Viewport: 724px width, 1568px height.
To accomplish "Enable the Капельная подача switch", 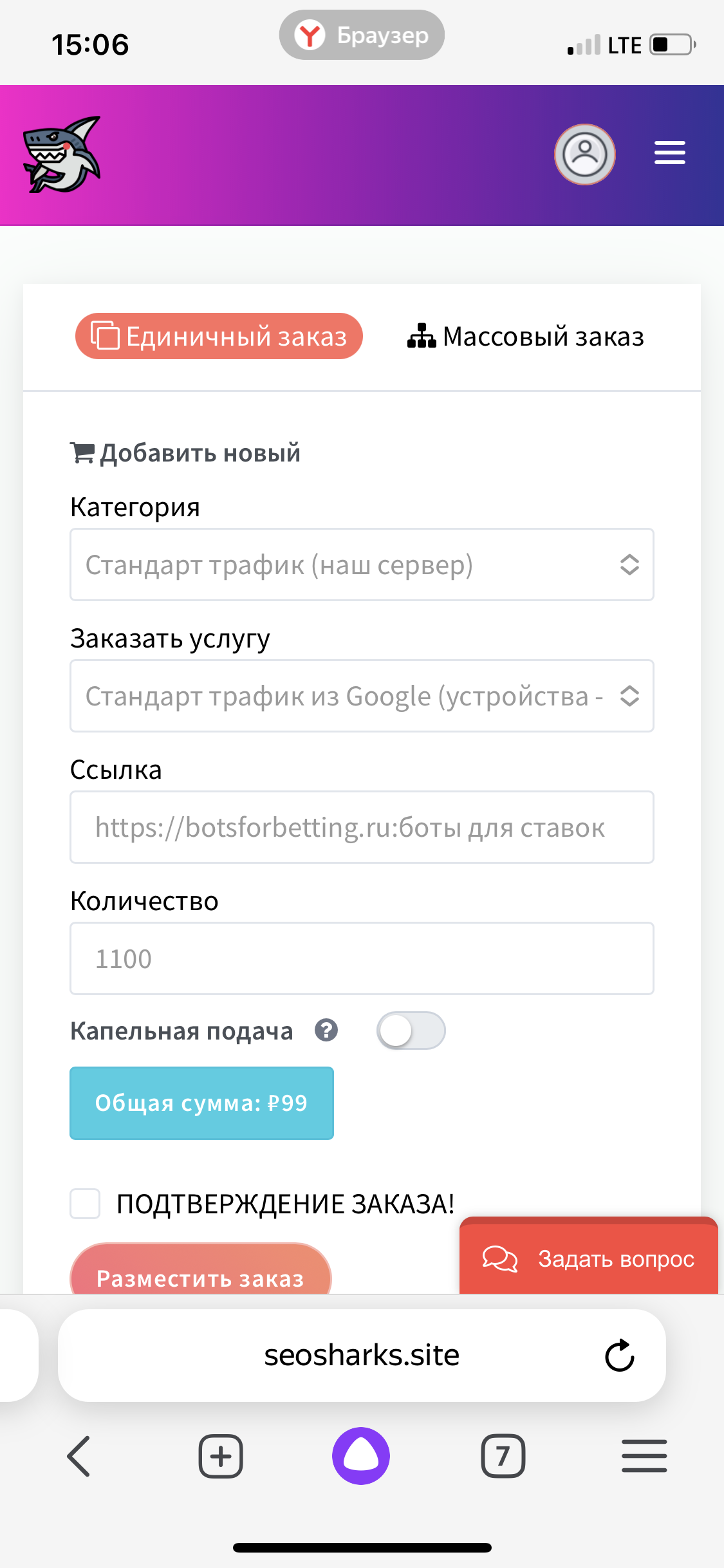I will point(411,1031).
